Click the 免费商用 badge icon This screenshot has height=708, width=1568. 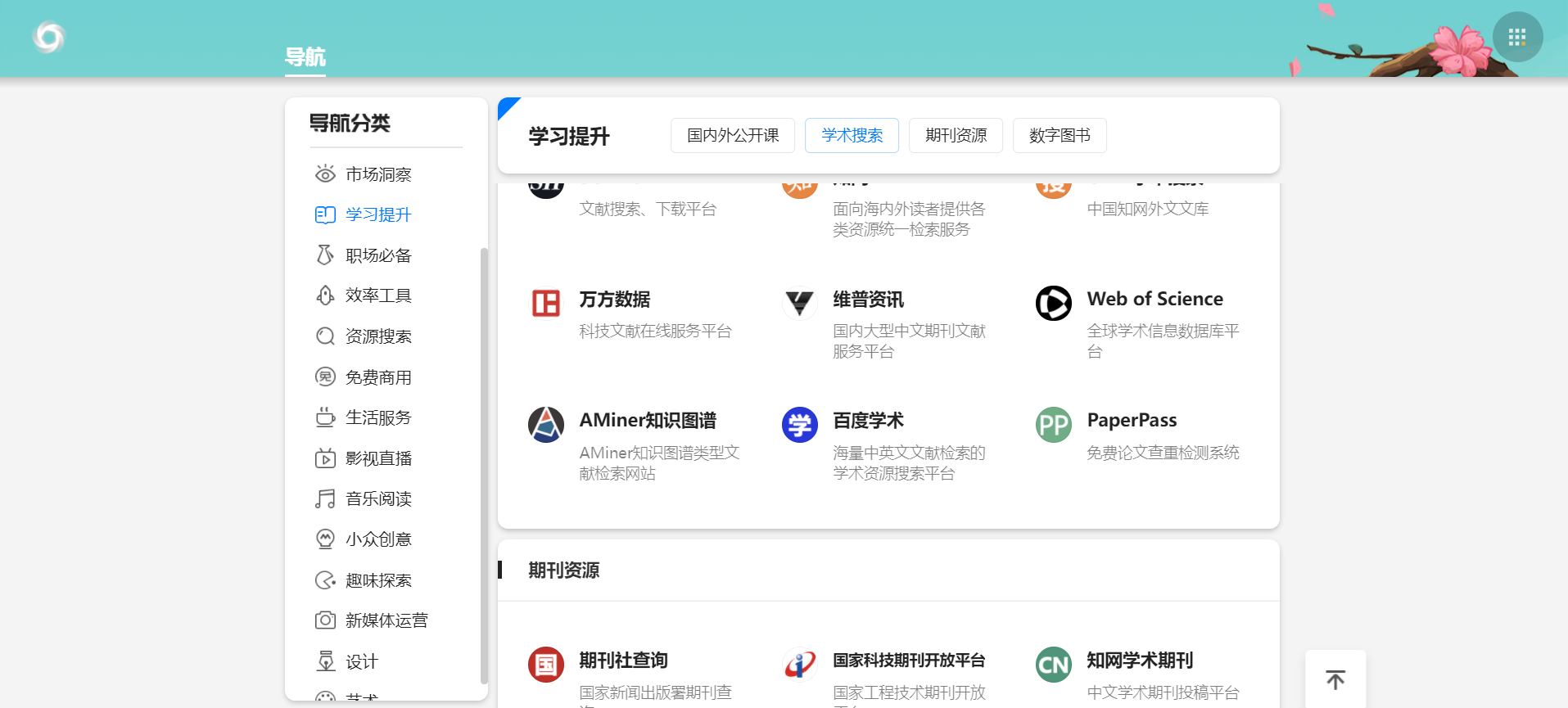coord(325,377)
